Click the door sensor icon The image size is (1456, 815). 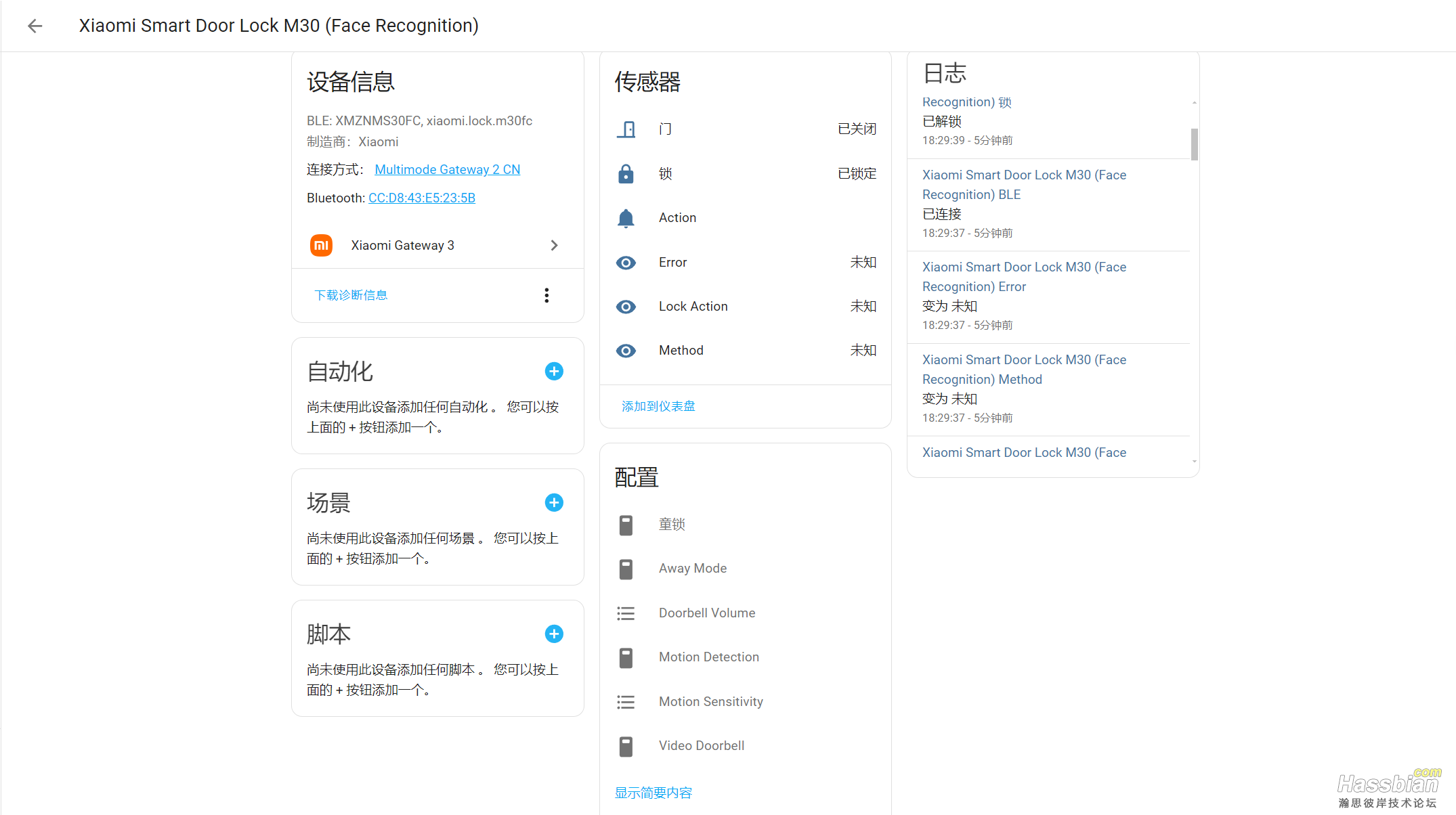(x=626, y=129)
